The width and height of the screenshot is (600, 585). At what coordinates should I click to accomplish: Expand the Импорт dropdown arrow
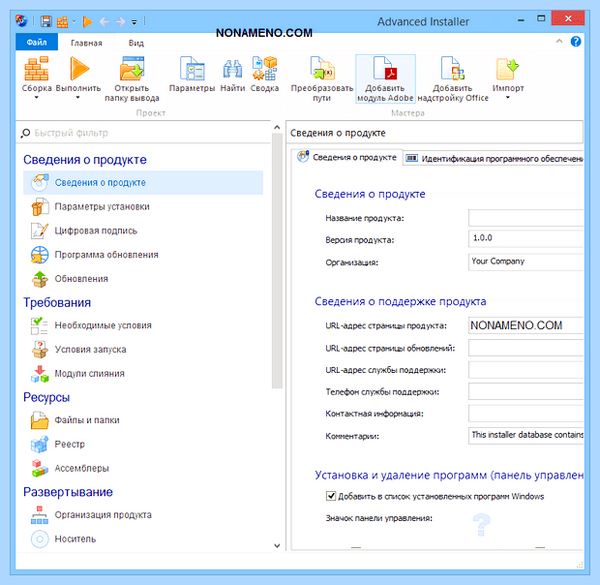point(508,98)
